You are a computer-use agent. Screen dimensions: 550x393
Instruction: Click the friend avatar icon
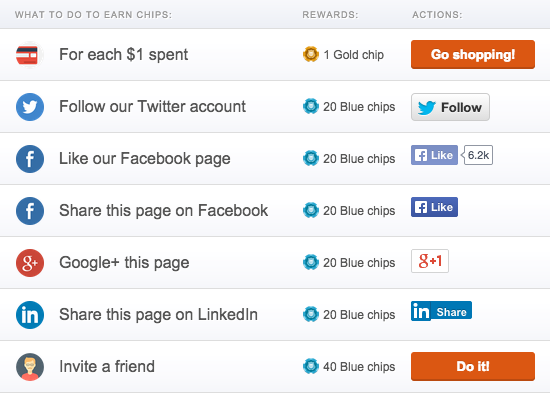point(30,366)
